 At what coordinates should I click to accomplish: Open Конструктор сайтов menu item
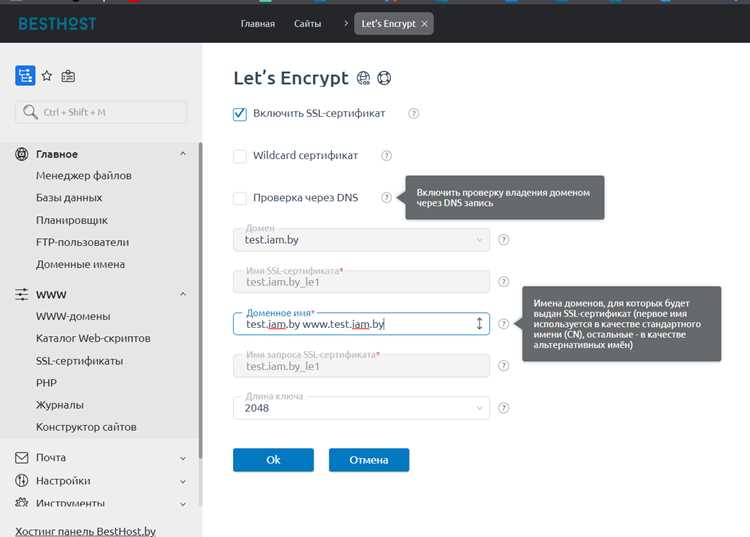point(86,427)
